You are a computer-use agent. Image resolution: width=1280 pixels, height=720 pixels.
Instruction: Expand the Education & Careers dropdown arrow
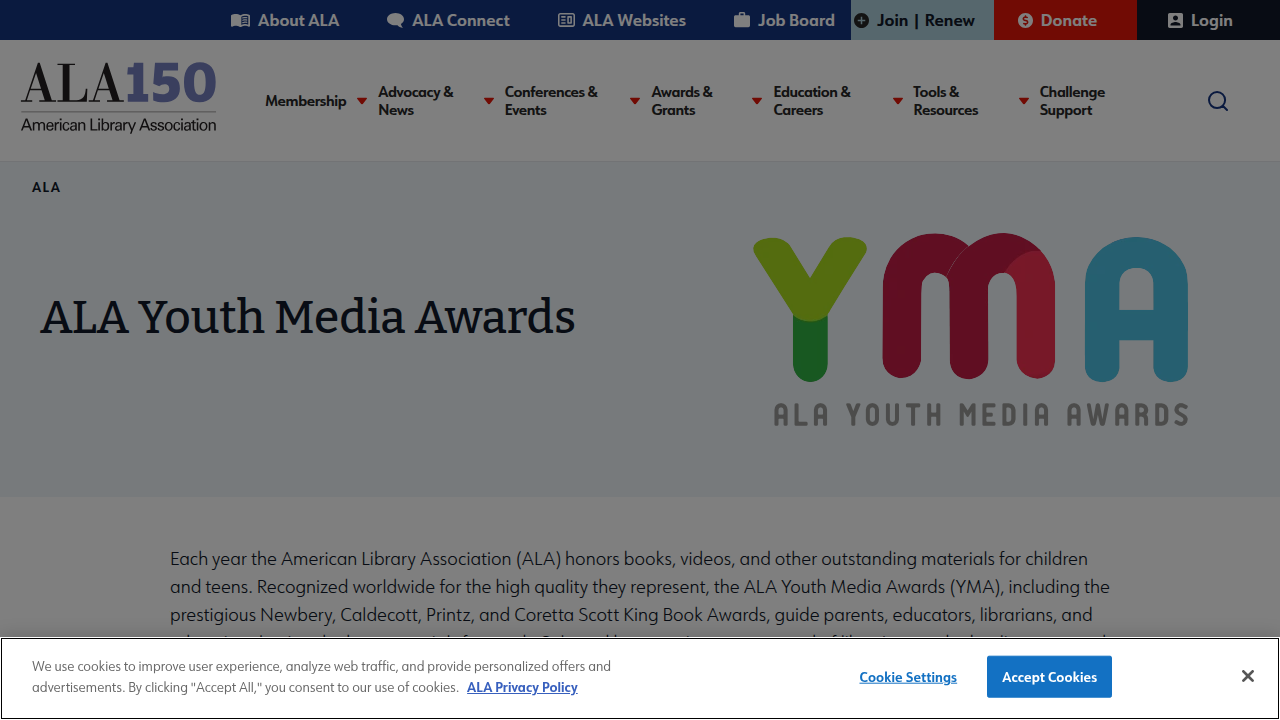coord(898,101)
